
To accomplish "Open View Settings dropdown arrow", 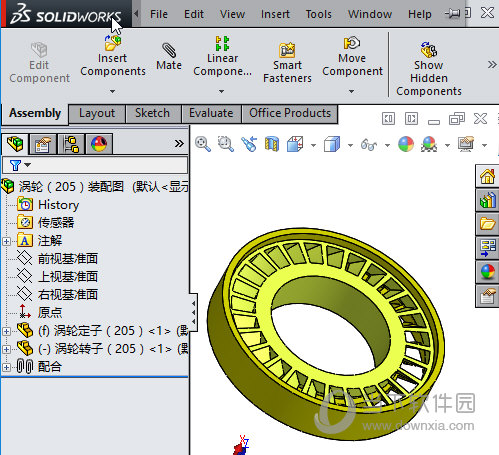I will (x=484, y=145).
